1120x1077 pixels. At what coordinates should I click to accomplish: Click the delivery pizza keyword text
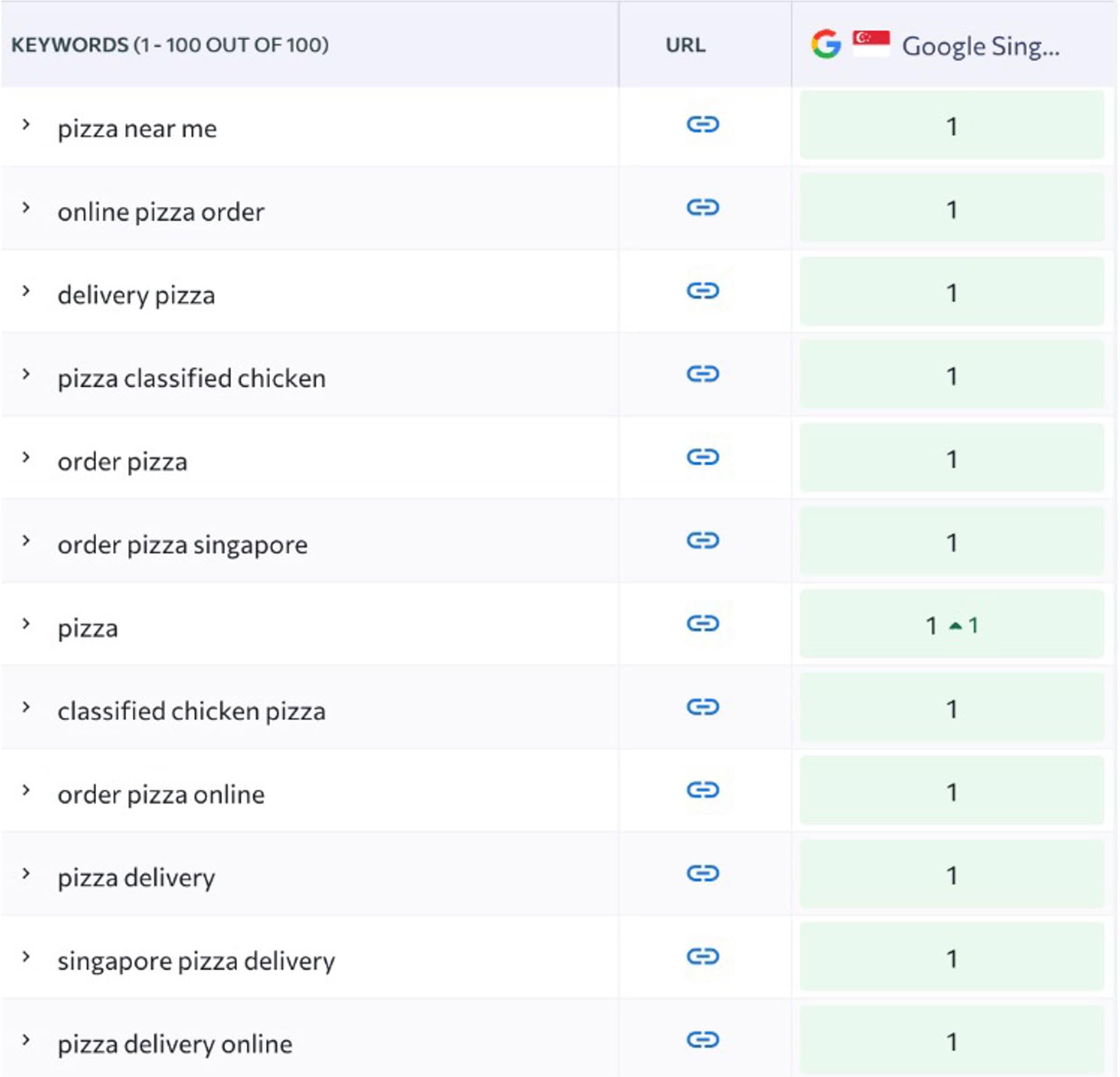click(x=136, y=295)
